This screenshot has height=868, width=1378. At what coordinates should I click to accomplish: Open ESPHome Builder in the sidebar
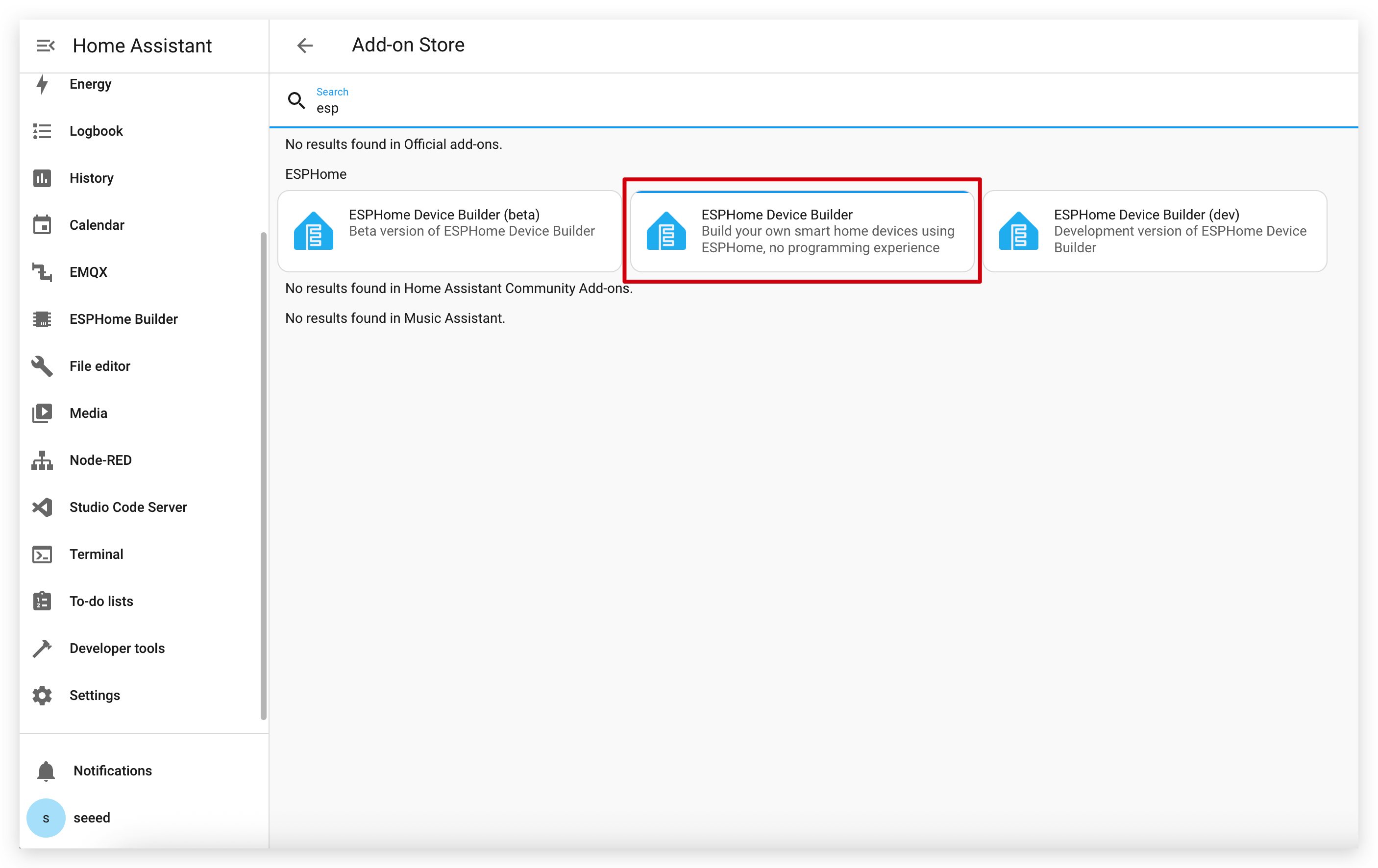pos(143,319)
